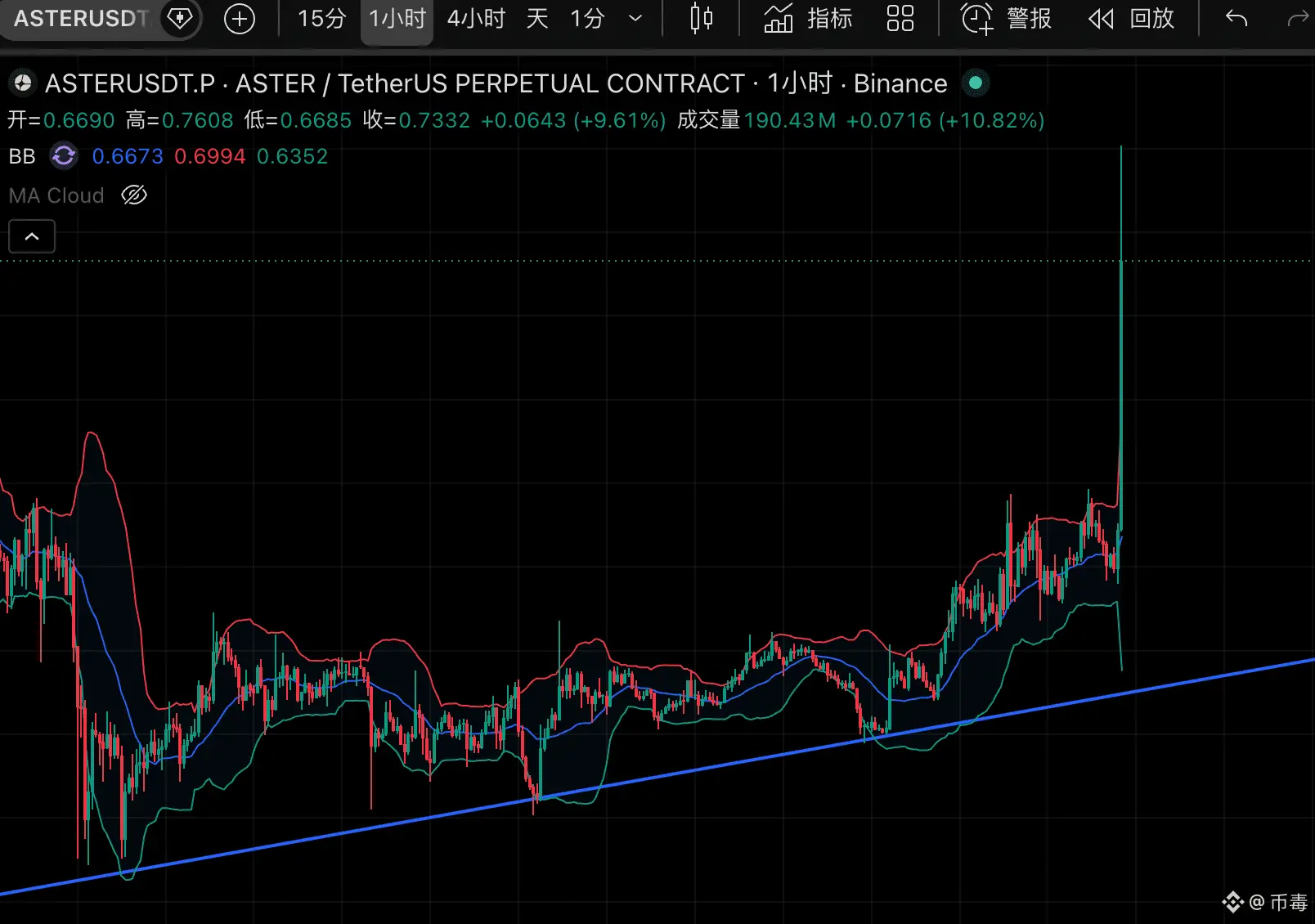Click the ASTERUSDT.P perpetual contract title
Image resolution: width=1315 pixels, height=924 pixels.
[496, 83]
